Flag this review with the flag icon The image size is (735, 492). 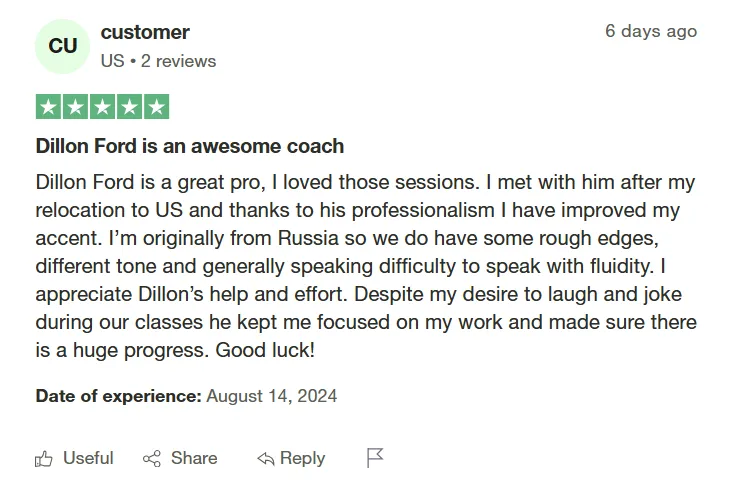tap(375, 458)
